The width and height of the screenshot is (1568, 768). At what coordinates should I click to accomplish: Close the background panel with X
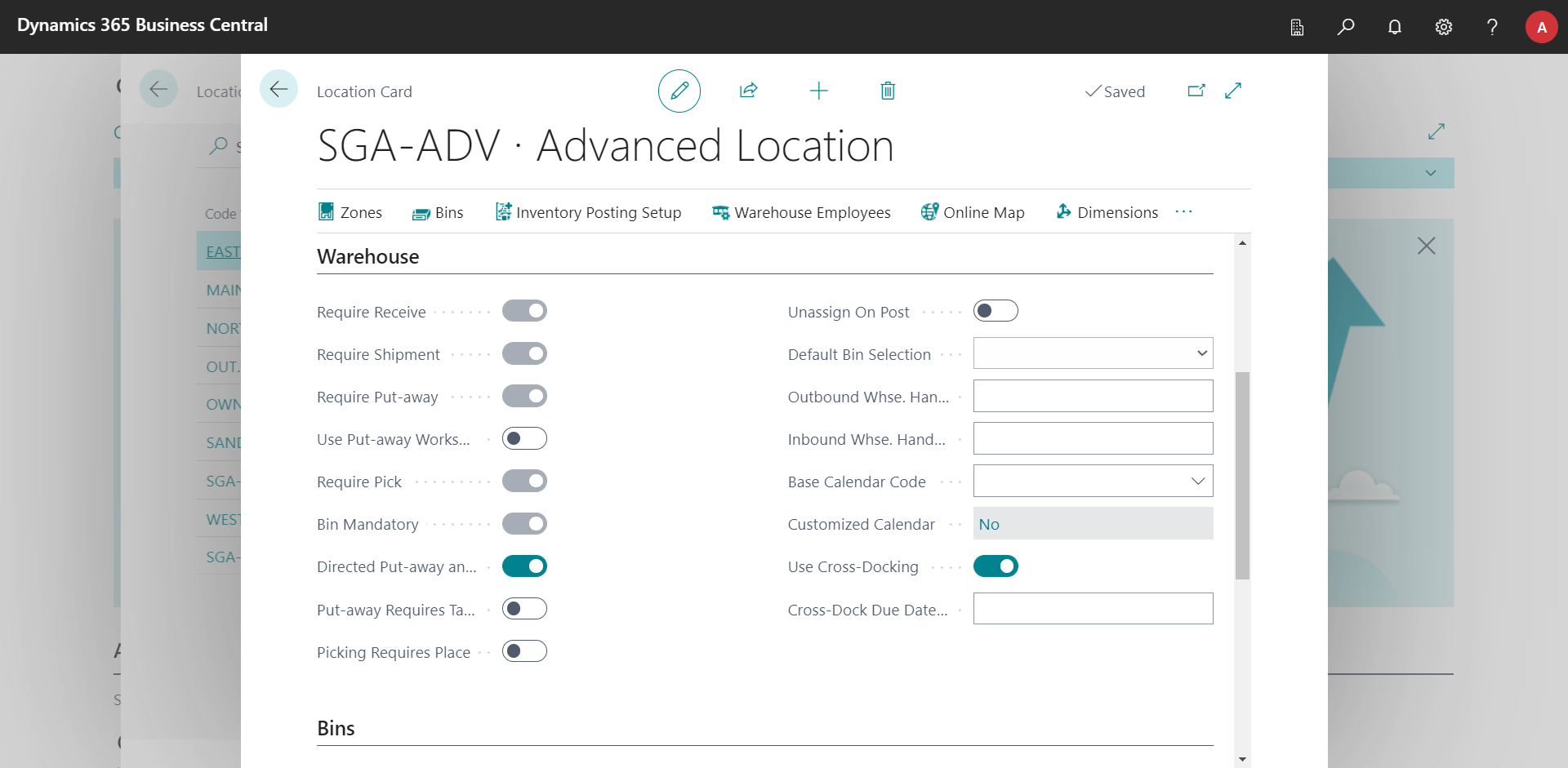coord(1426,246)
